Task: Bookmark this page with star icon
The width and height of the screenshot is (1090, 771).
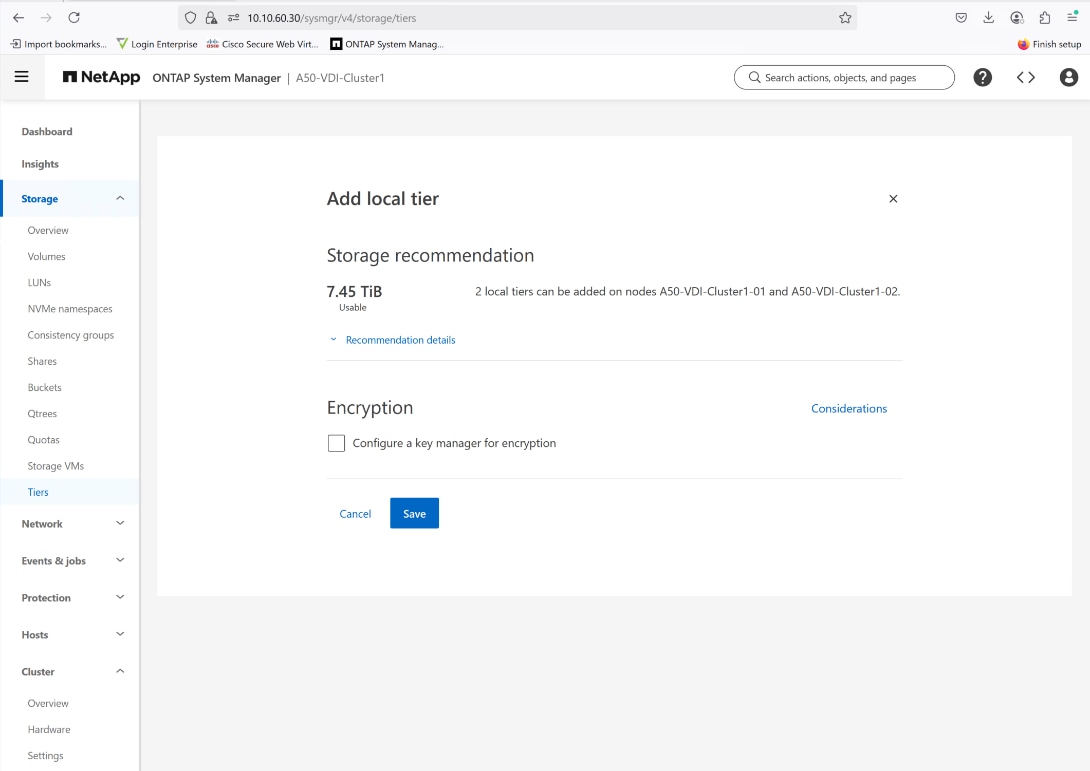Action: (845, 18)
